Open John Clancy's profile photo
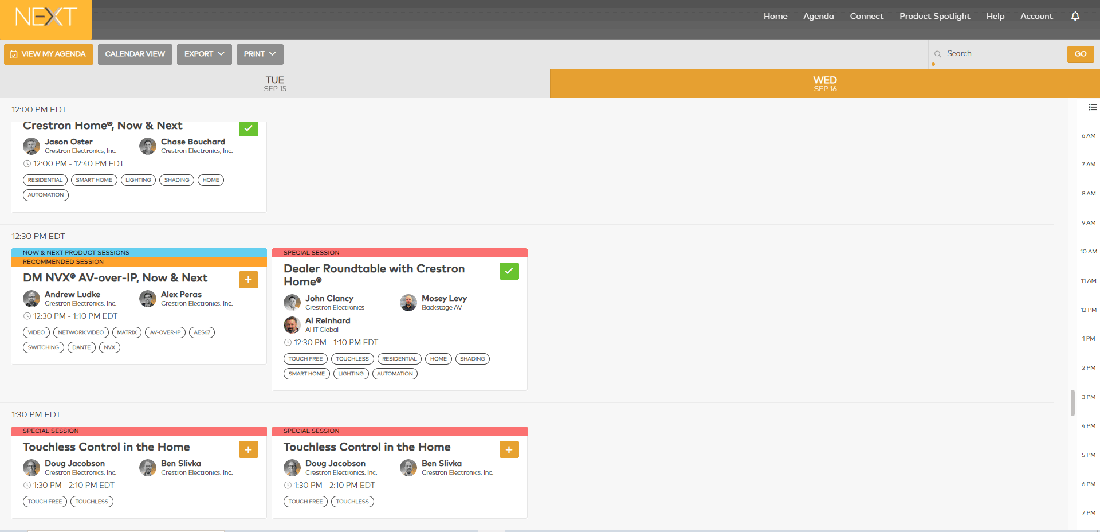The width and height of the screenshot is (1100, 532). (292, 302)
